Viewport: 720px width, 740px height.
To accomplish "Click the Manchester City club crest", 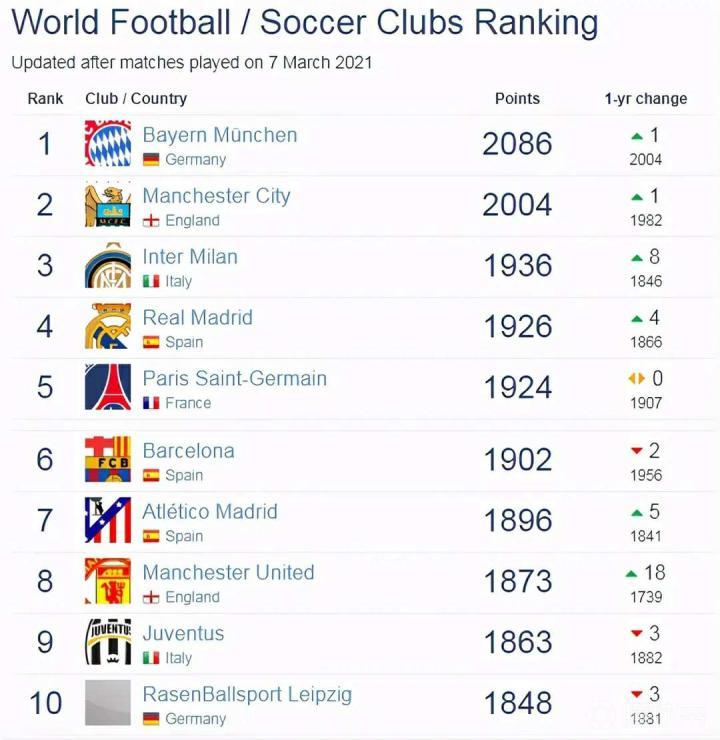I will 108,205.
